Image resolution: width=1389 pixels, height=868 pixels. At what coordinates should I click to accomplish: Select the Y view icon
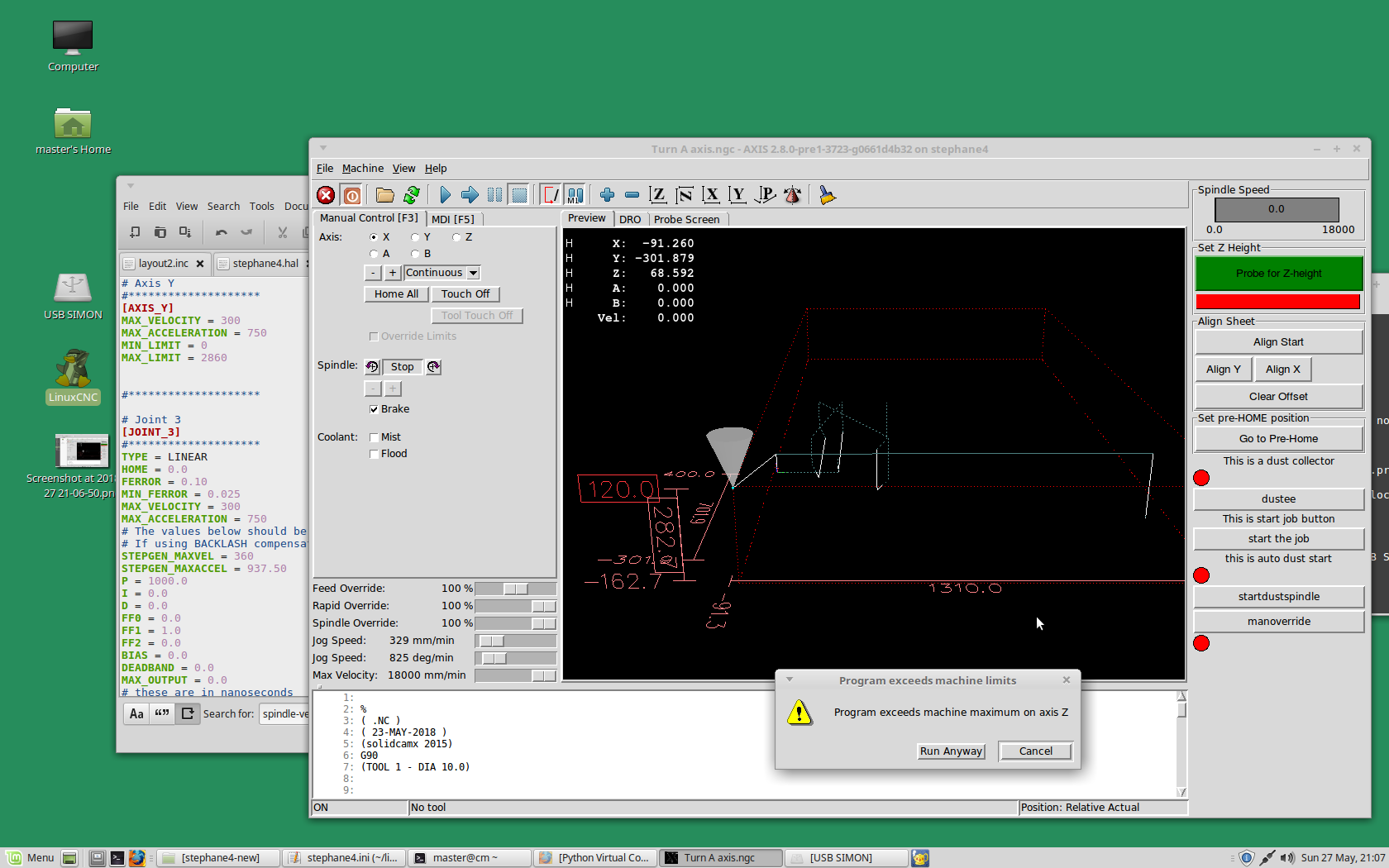[x=737, y=195]
